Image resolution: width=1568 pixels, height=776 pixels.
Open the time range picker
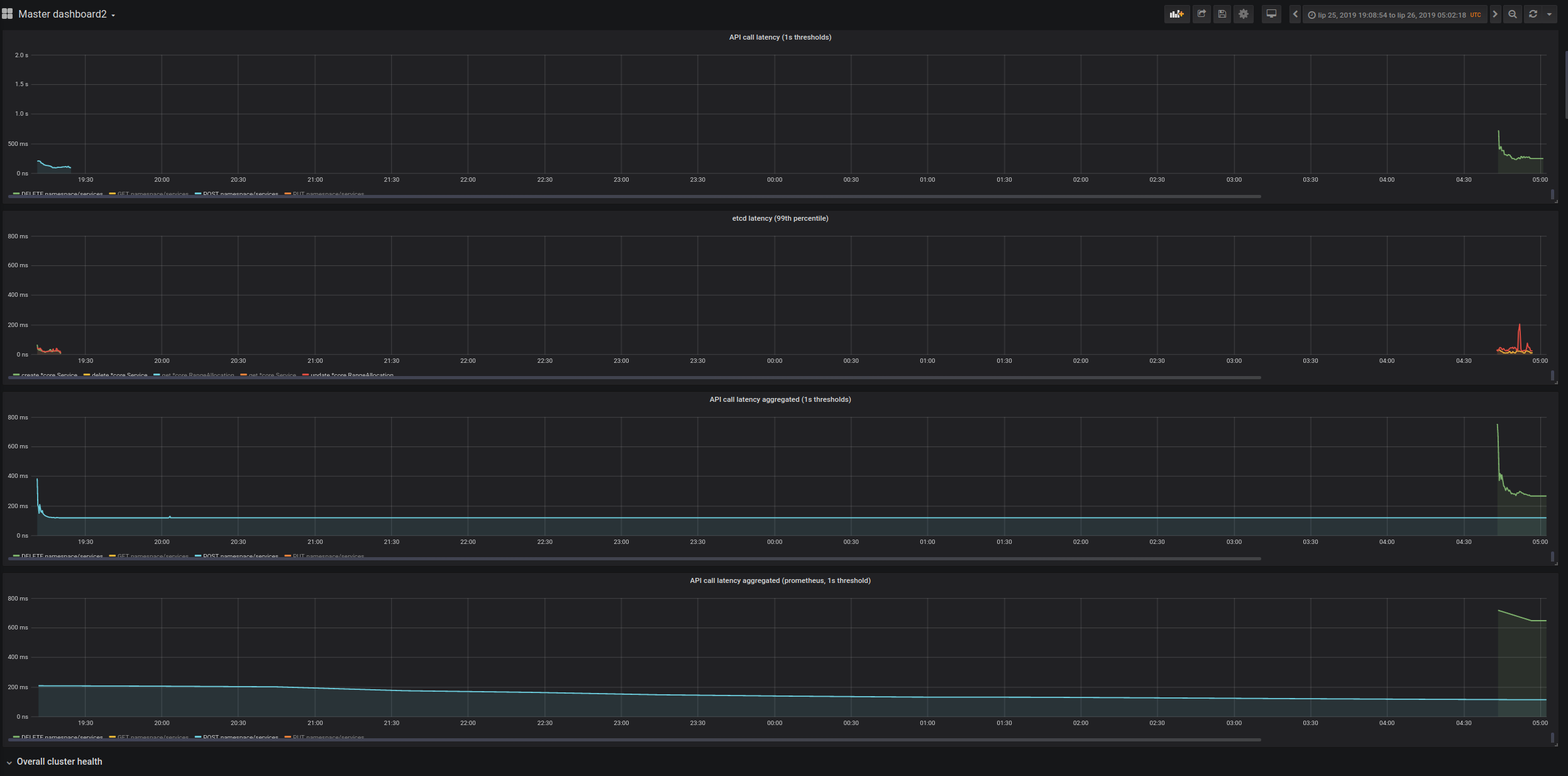(x=1394, y=14)
